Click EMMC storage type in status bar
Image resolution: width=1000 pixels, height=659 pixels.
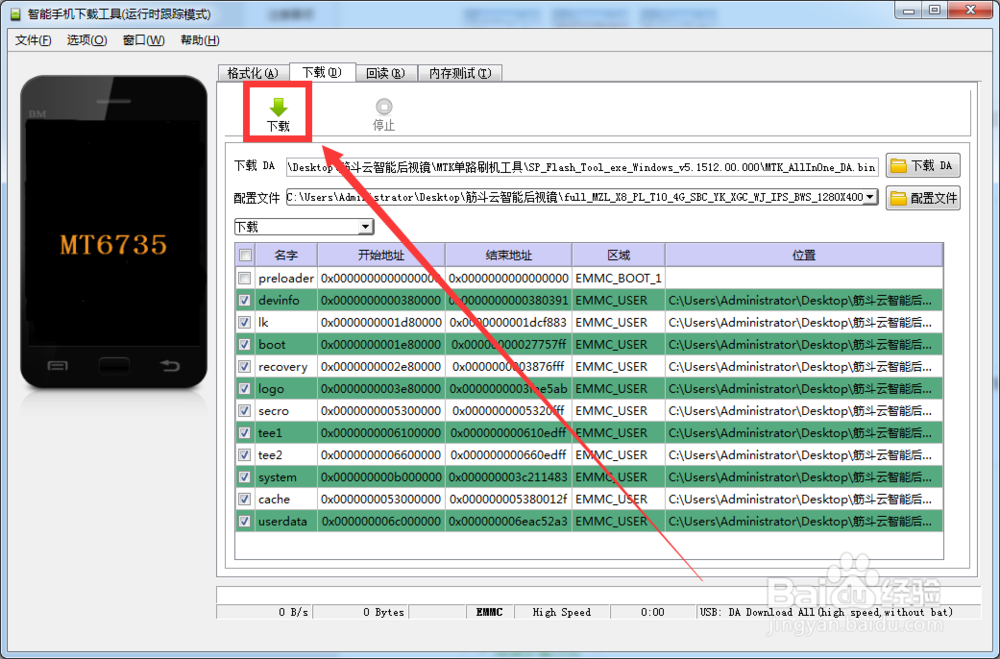[x=489, y=612]
